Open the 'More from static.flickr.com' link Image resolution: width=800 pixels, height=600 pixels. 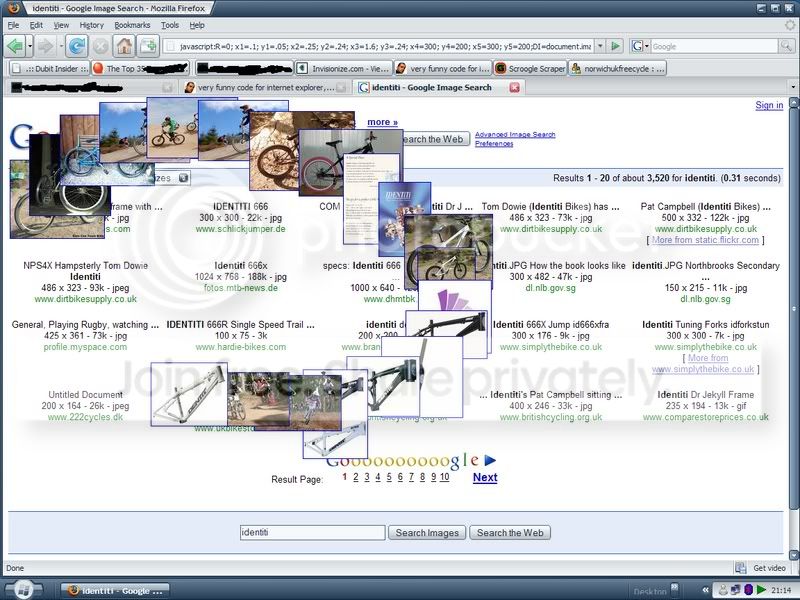(705, 240)
